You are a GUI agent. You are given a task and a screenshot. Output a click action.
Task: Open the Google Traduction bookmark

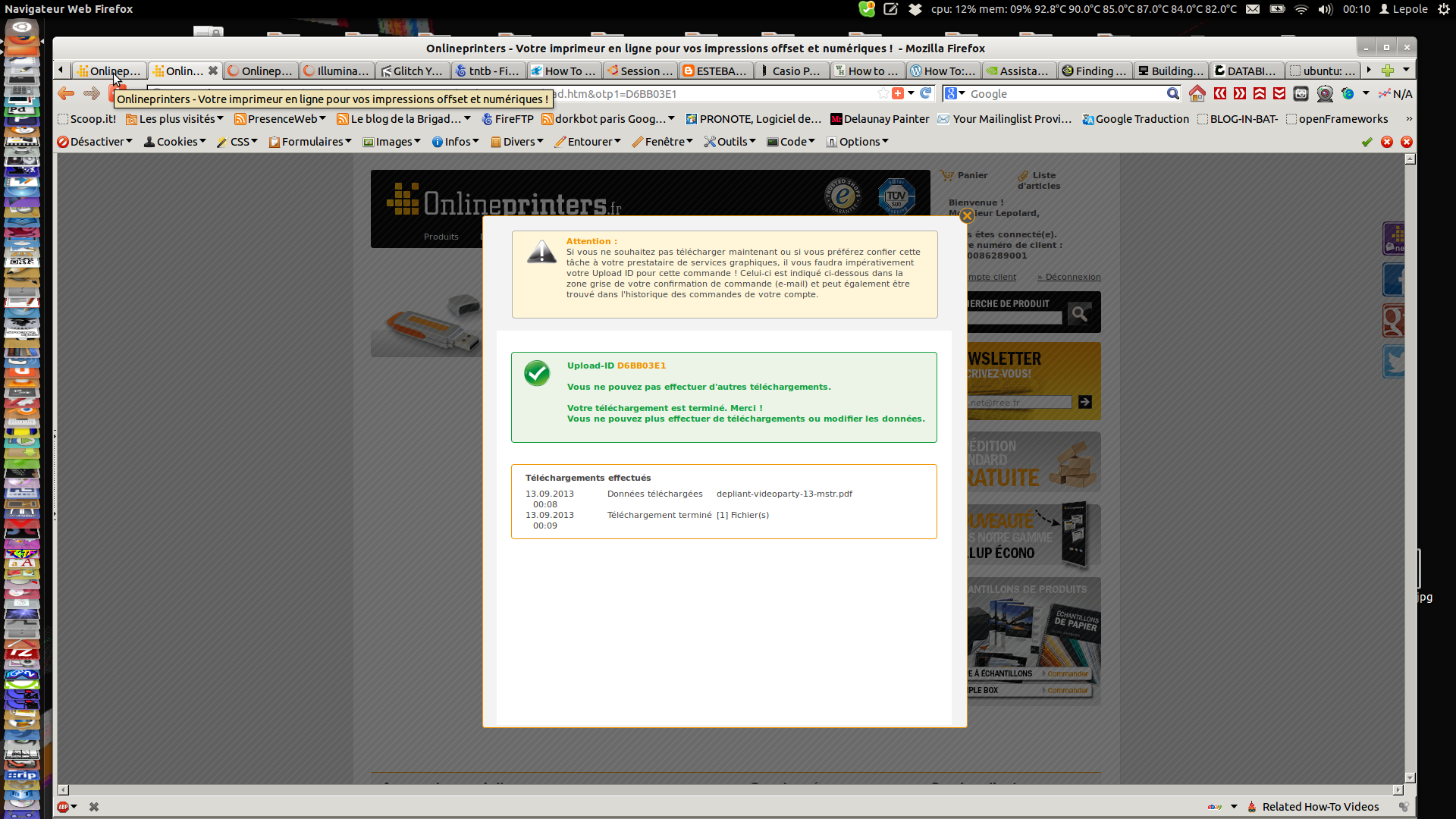point(1135,119)
